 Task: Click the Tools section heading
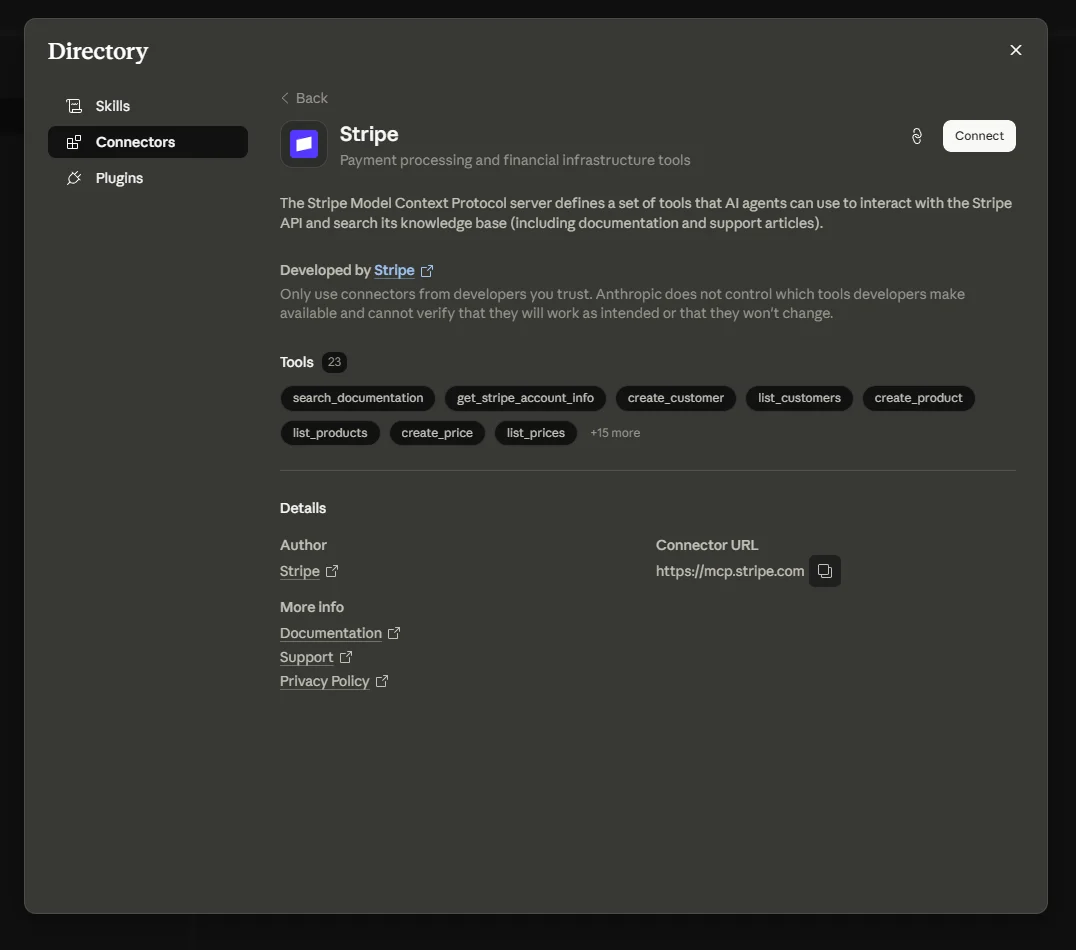[x=296, y=362]
